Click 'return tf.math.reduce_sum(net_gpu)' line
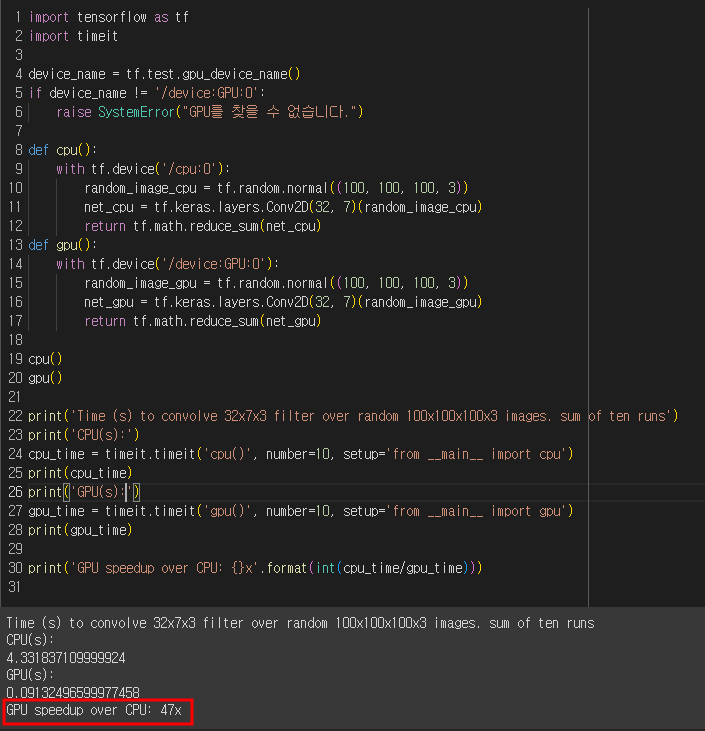This screenshot has height=731, width=705. click(203, 322)
